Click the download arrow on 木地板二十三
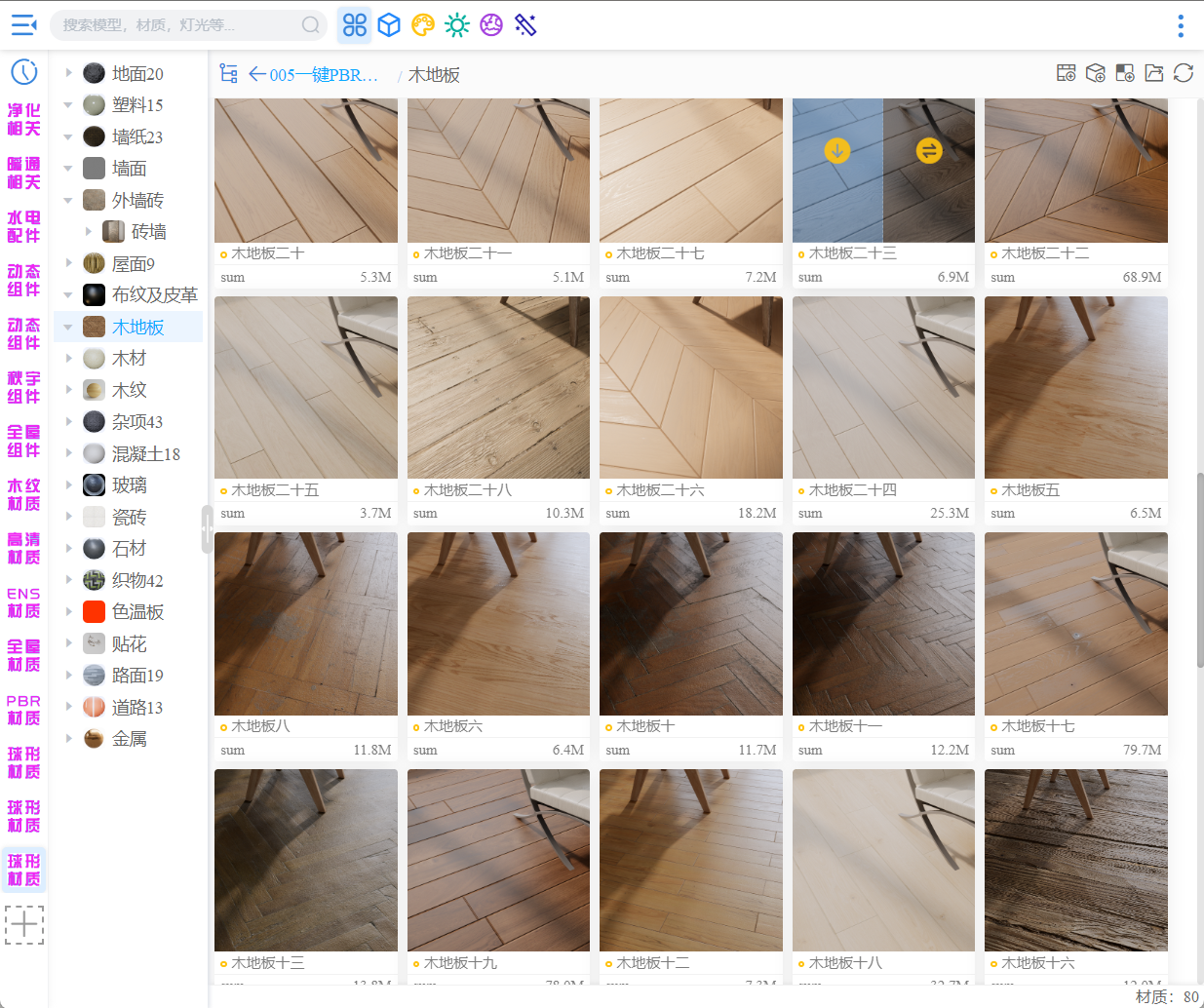 837,150
